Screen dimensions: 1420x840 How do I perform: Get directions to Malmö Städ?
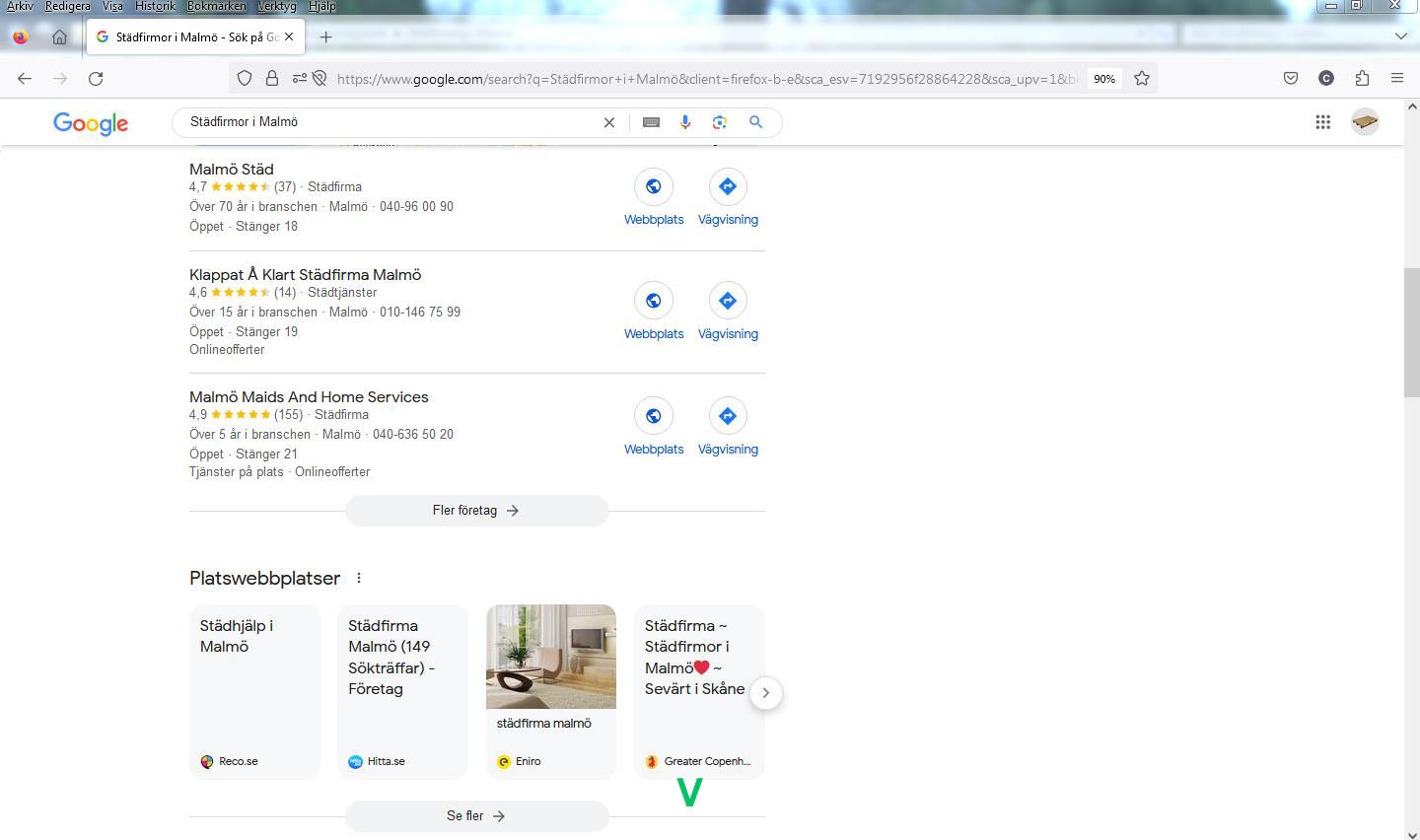[x=728, y=186]
